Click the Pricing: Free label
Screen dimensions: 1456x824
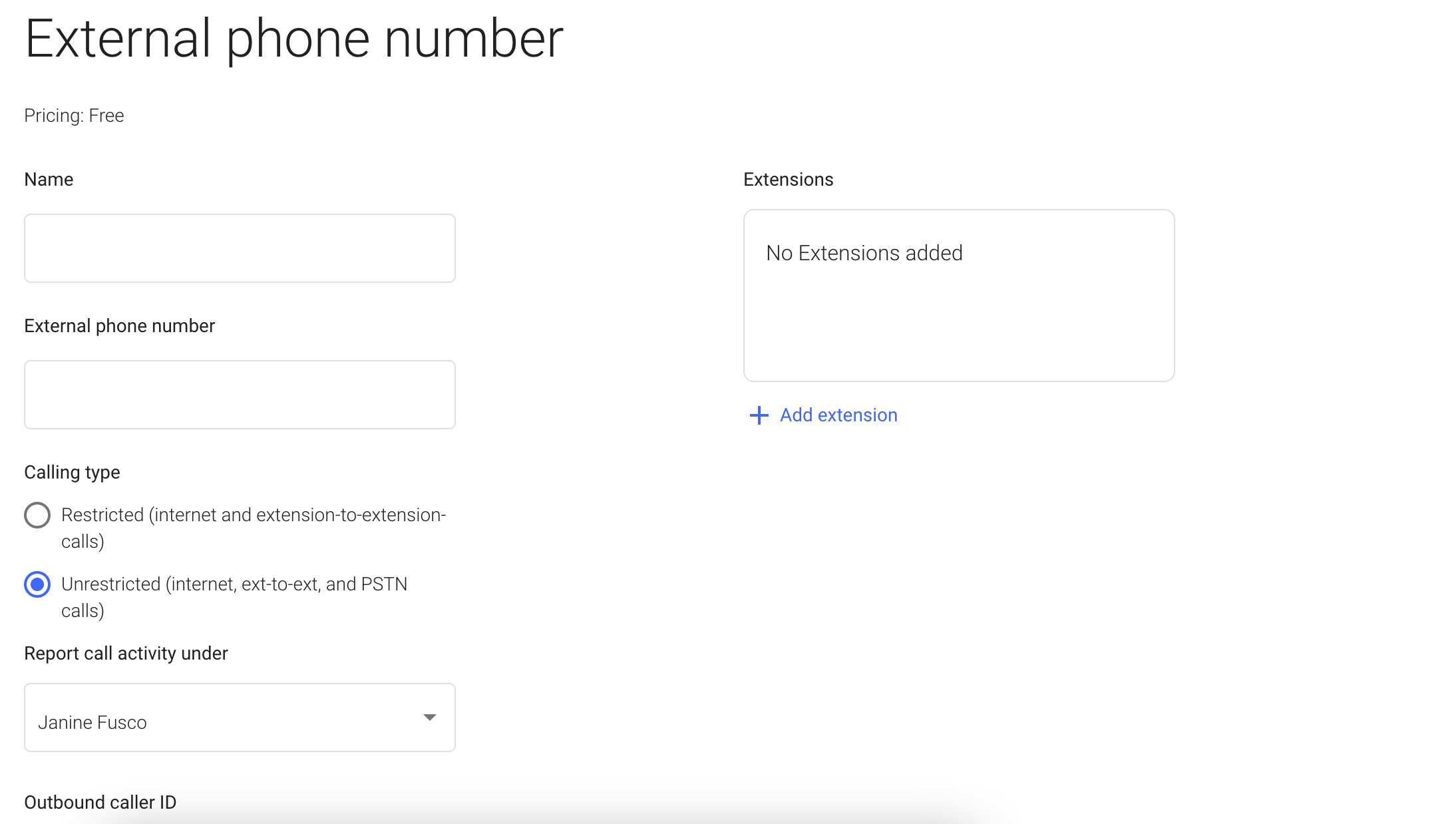tap(74, 115)
